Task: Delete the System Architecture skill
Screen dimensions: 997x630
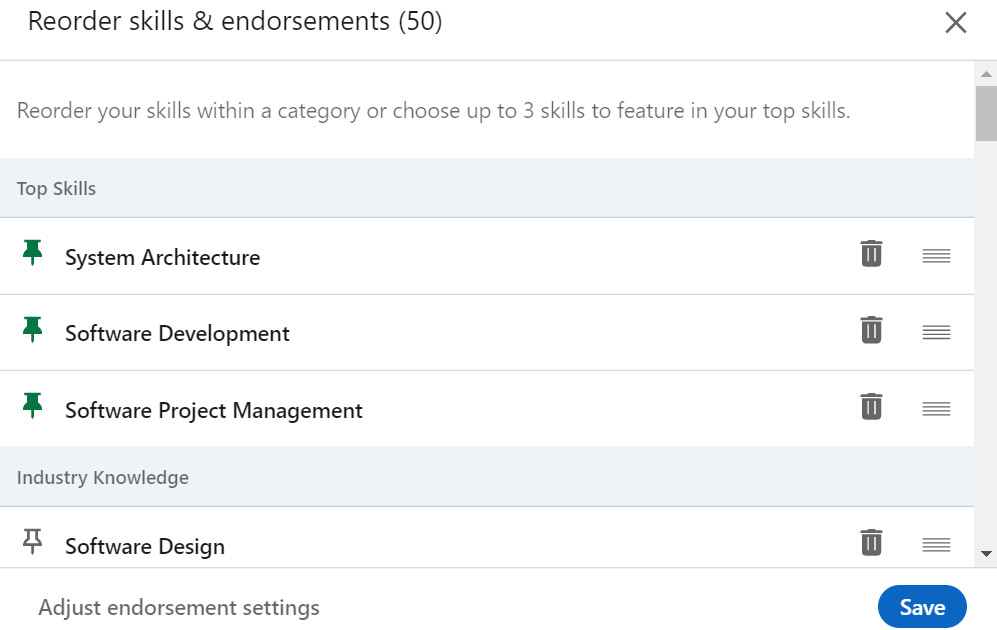Action: click(x=871, y=254)
